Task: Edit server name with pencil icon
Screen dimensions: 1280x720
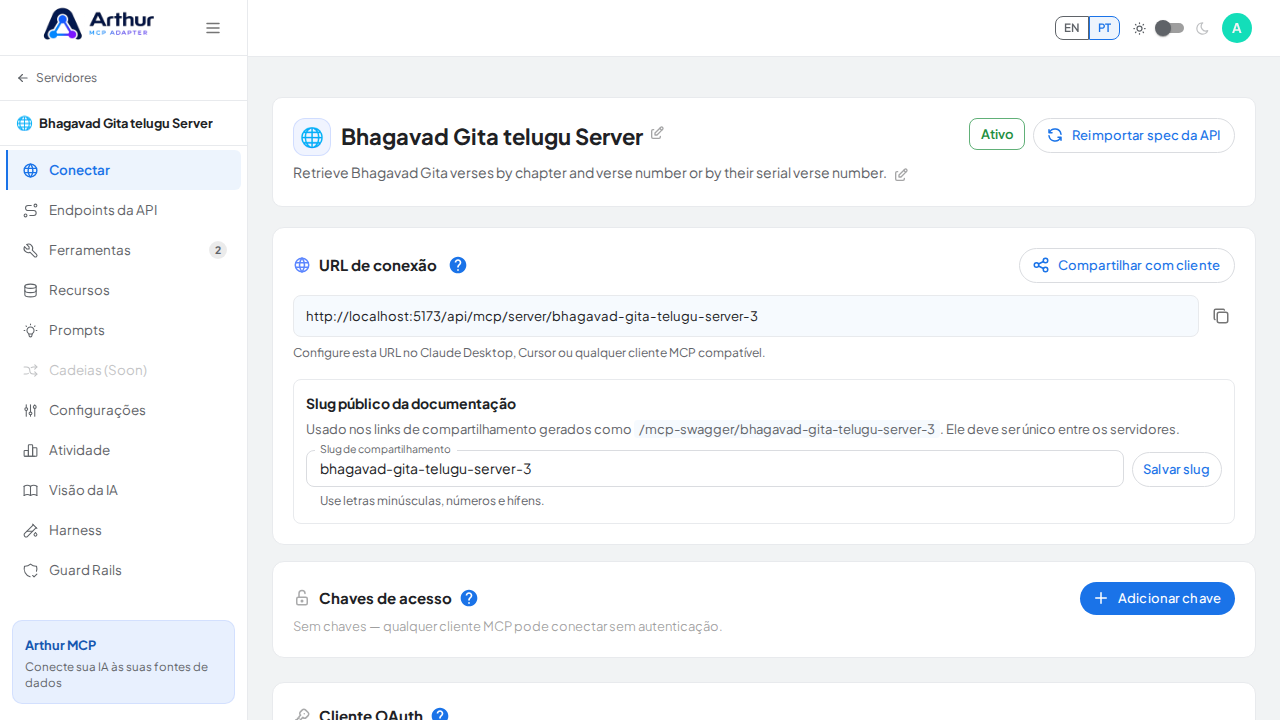Action: [x=657, y=133]
